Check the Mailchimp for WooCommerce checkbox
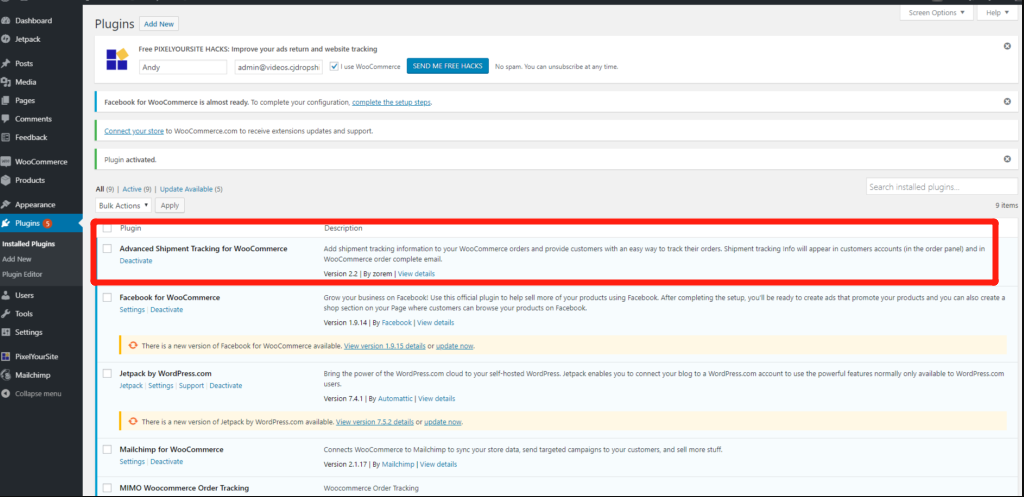 coord(107,449)
